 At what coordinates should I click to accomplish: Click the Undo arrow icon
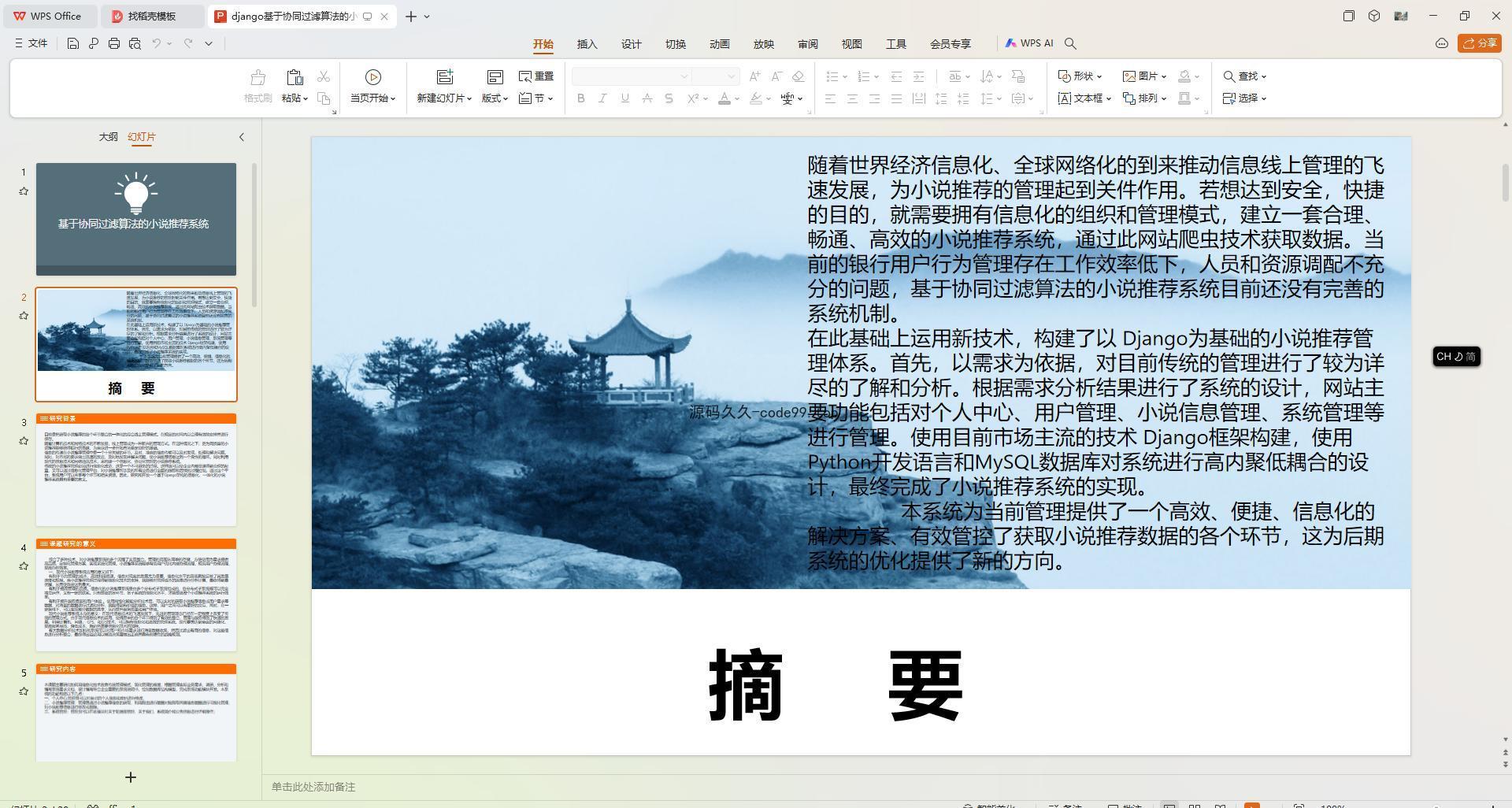[x=156, y=43]
